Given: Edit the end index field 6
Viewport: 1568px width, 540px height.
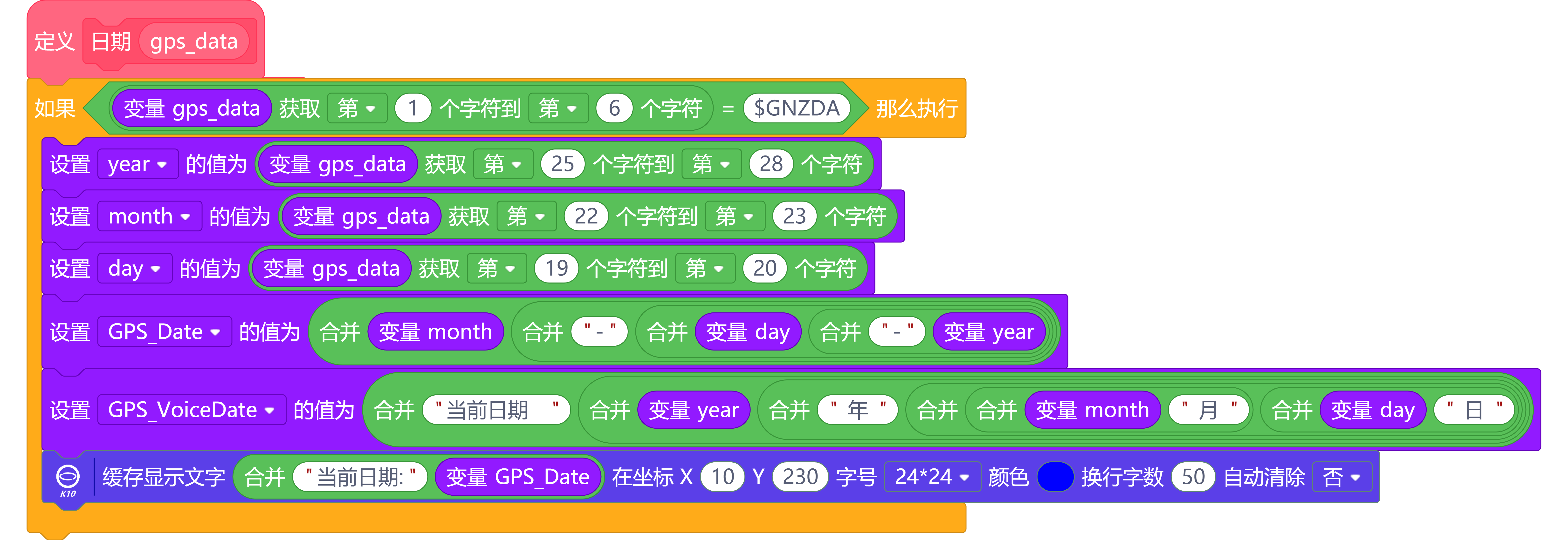Looking at the screenshot, I should 614,108.
